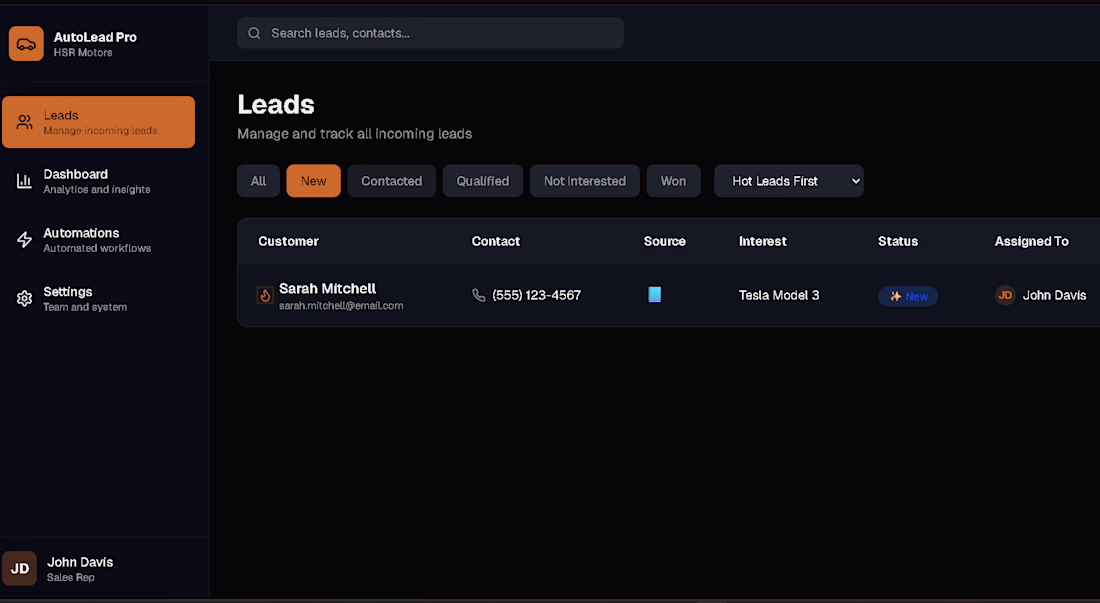
Task: Click the Customer column header
Action: pos(288,241)
